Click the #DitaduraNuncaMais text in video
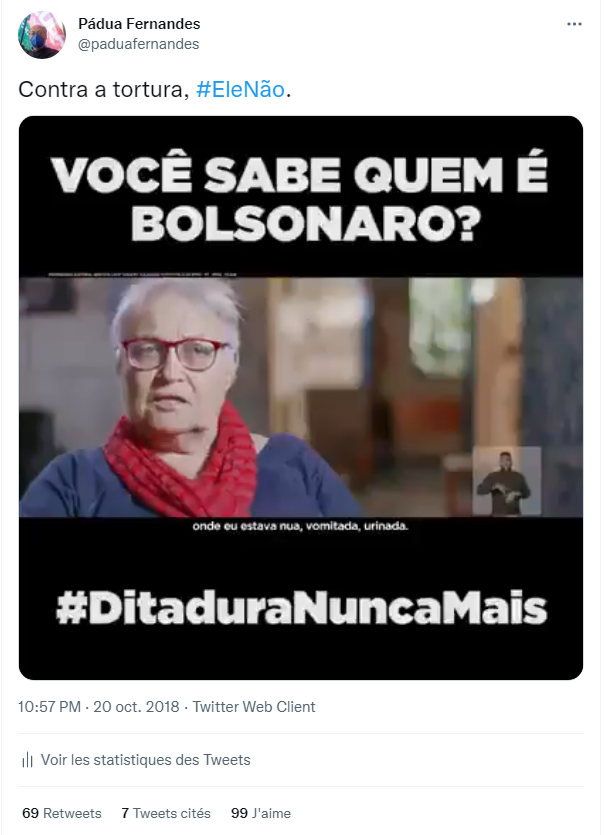This screenshot has height=835, width=605. (x=301, y=608)
